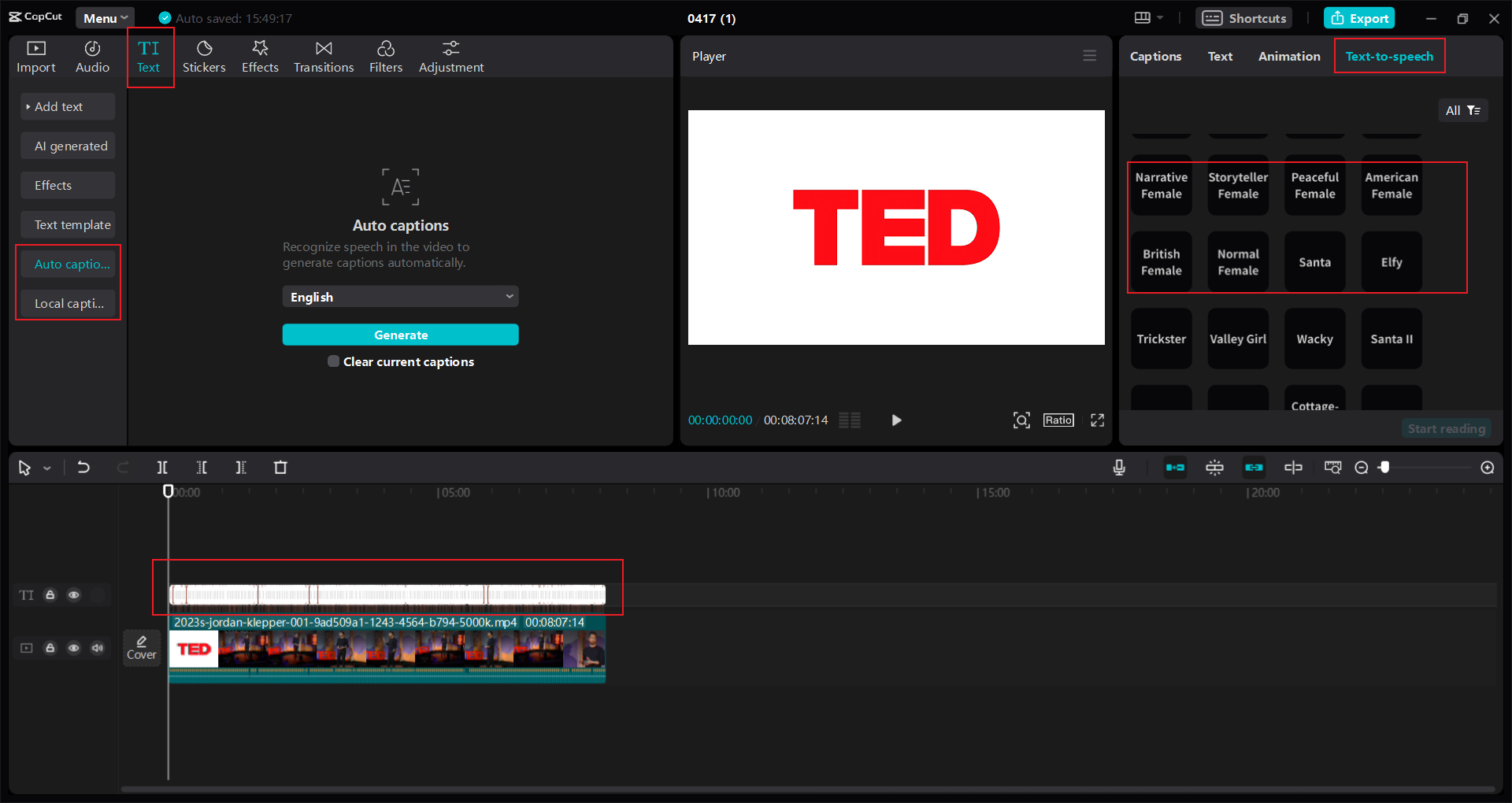Lock the text caption track

pos(50,595)
